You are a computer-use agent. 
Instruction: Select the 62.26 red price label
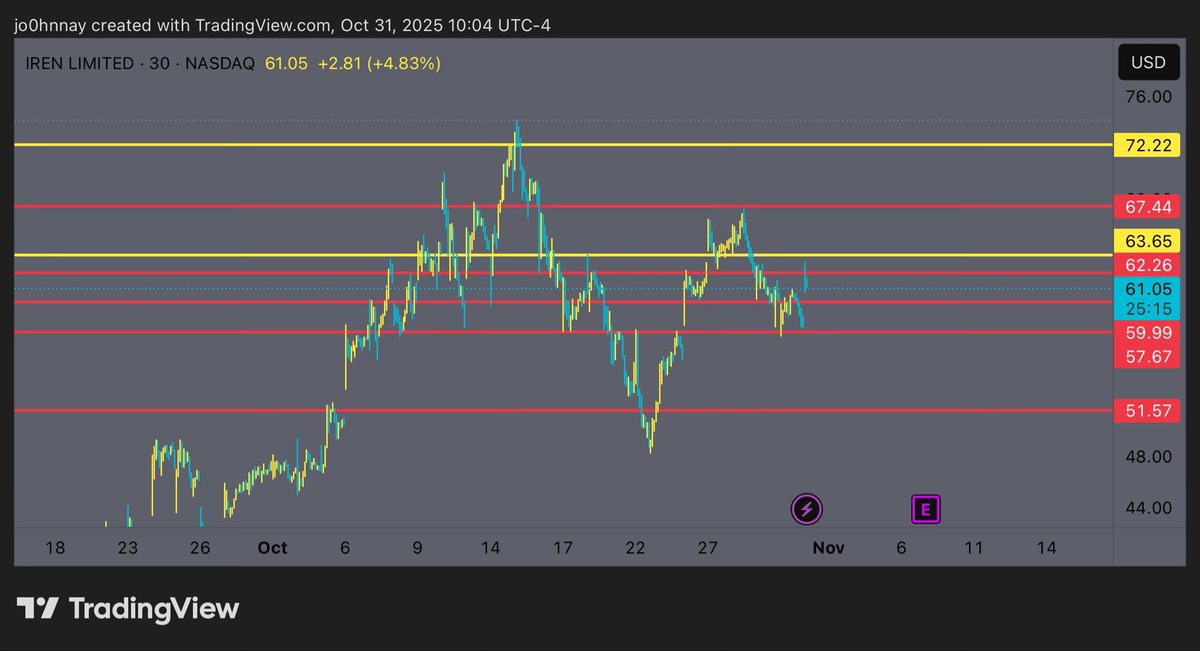point(1147,265)
